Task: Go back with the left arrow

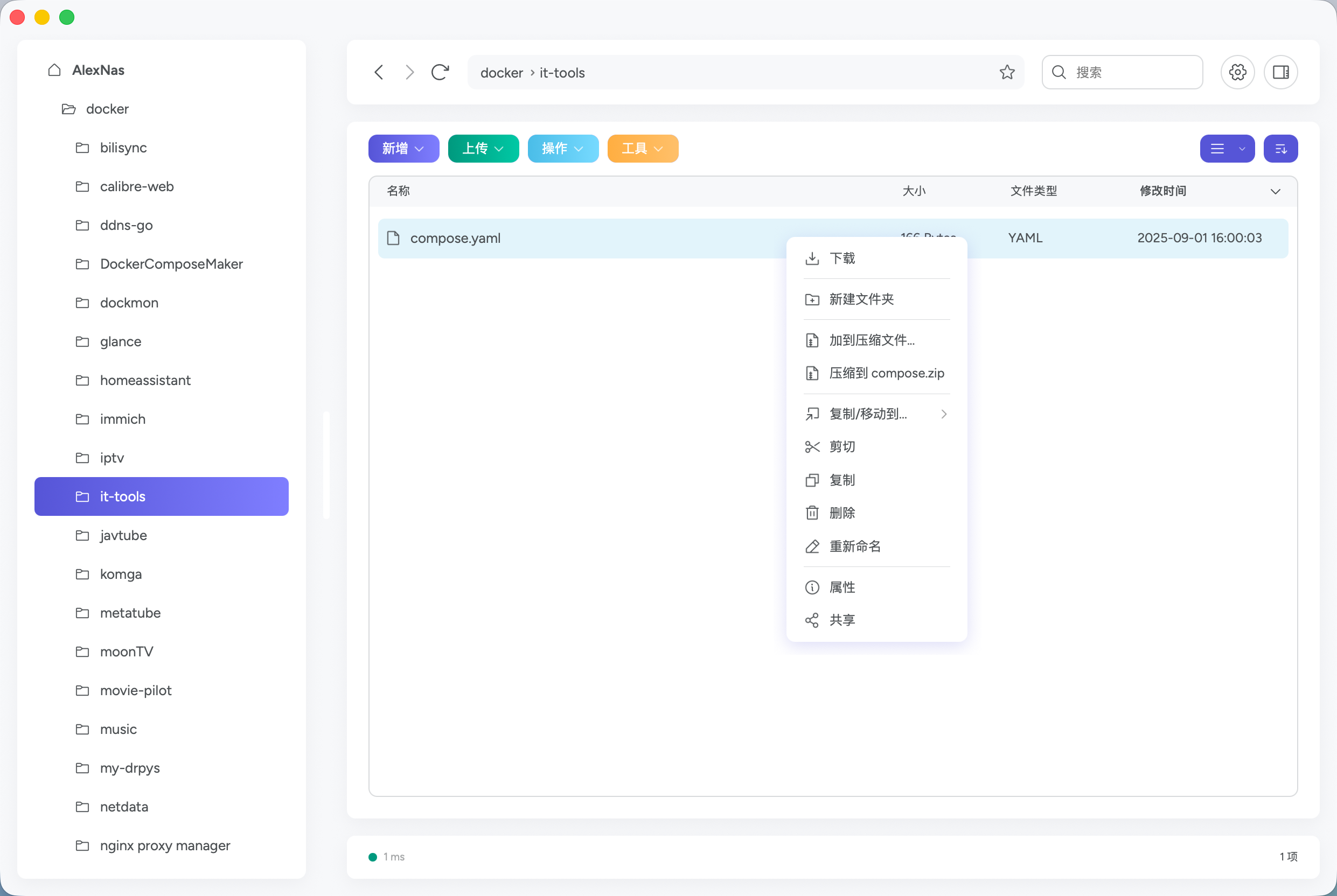Action: click(379, 73)
